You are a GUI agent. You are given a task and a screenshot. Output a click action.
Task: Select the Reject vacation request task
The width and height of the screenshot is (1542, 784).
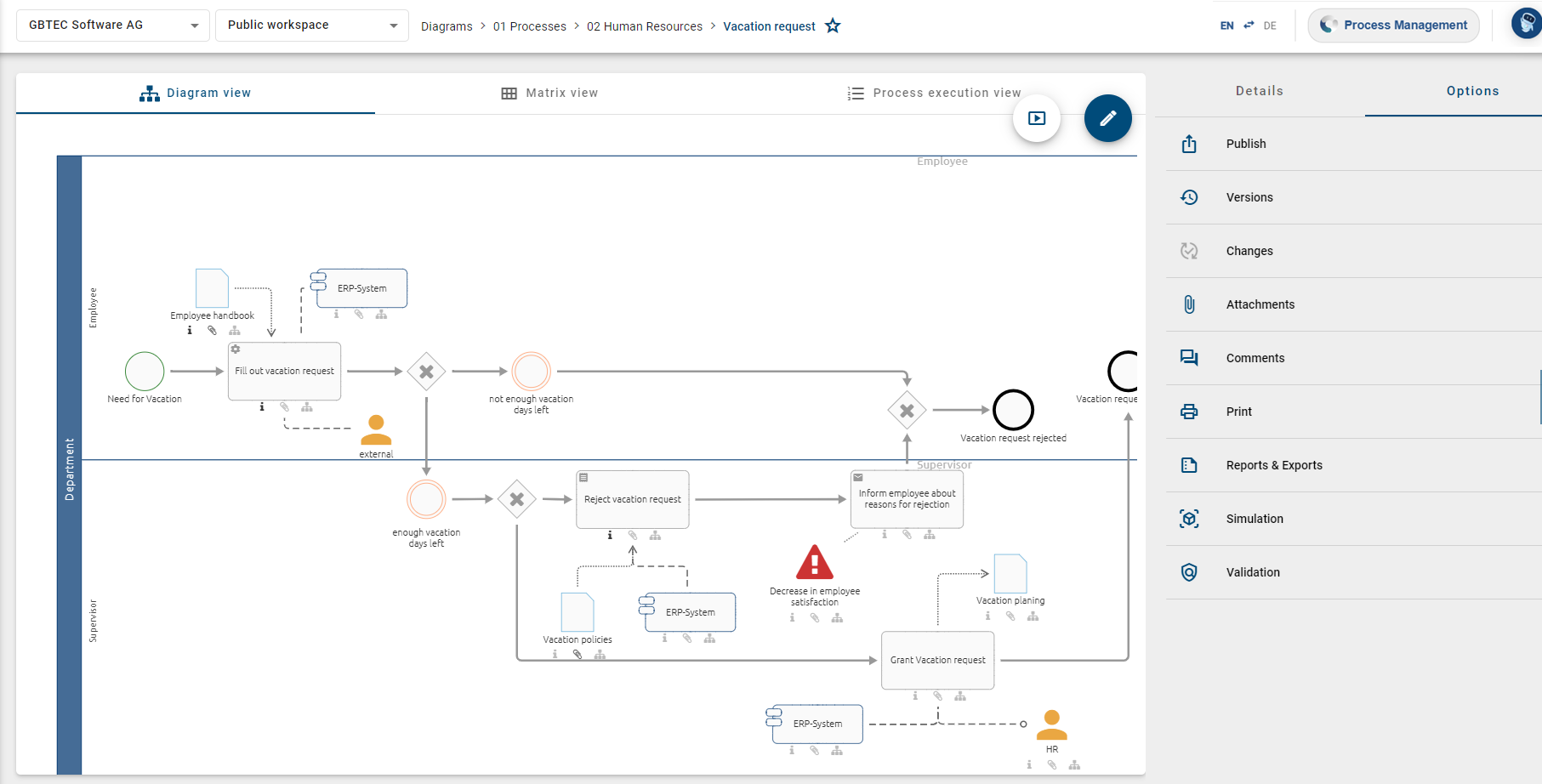(633, 499)
